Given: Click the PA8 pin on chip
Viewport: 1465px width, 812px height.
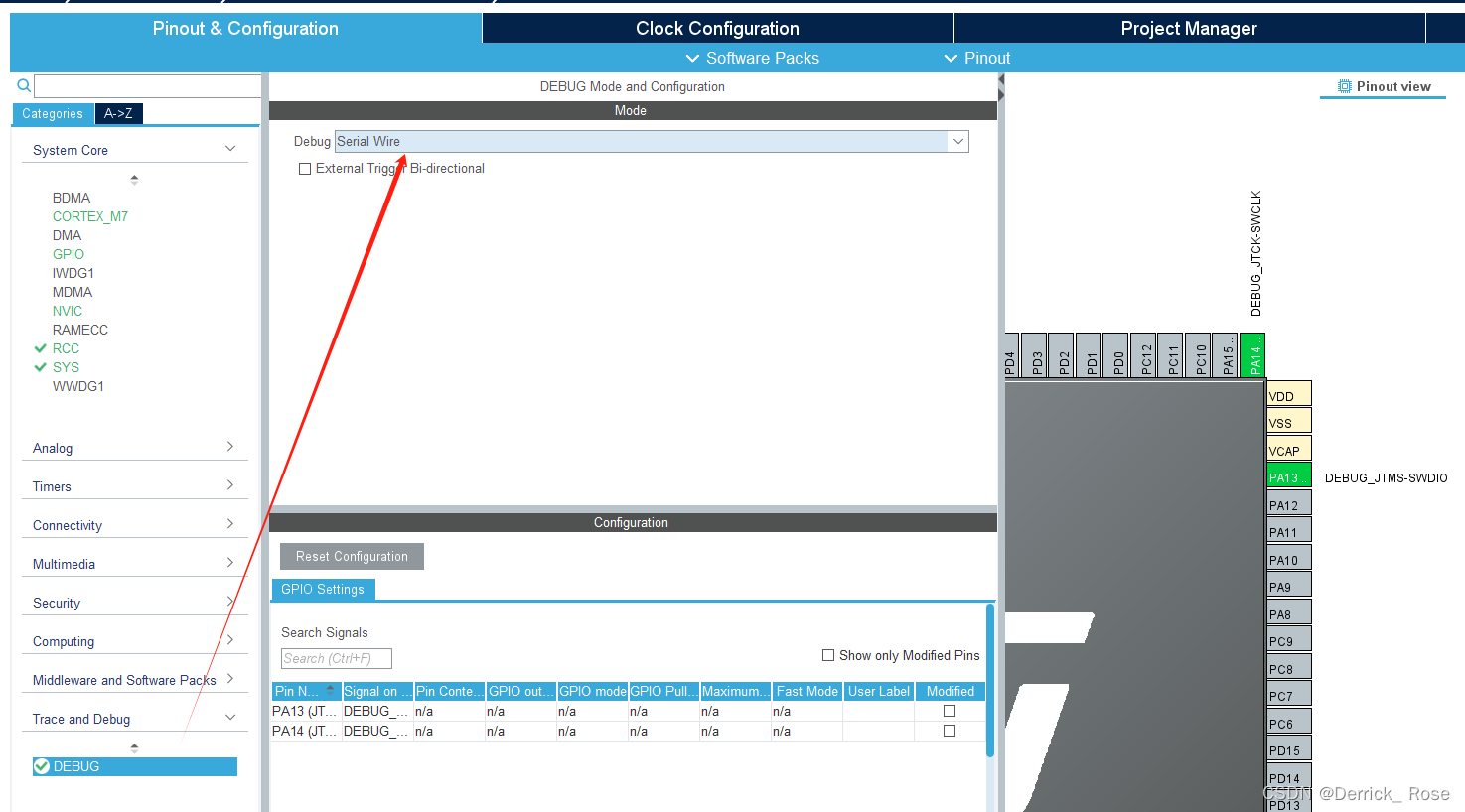Looking at the screenshot, I should (x=1289, y=612).
